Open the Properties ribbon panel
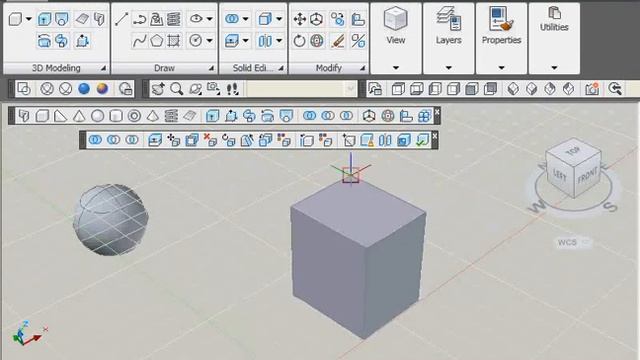Screen dimensions: 640x360 501,38
